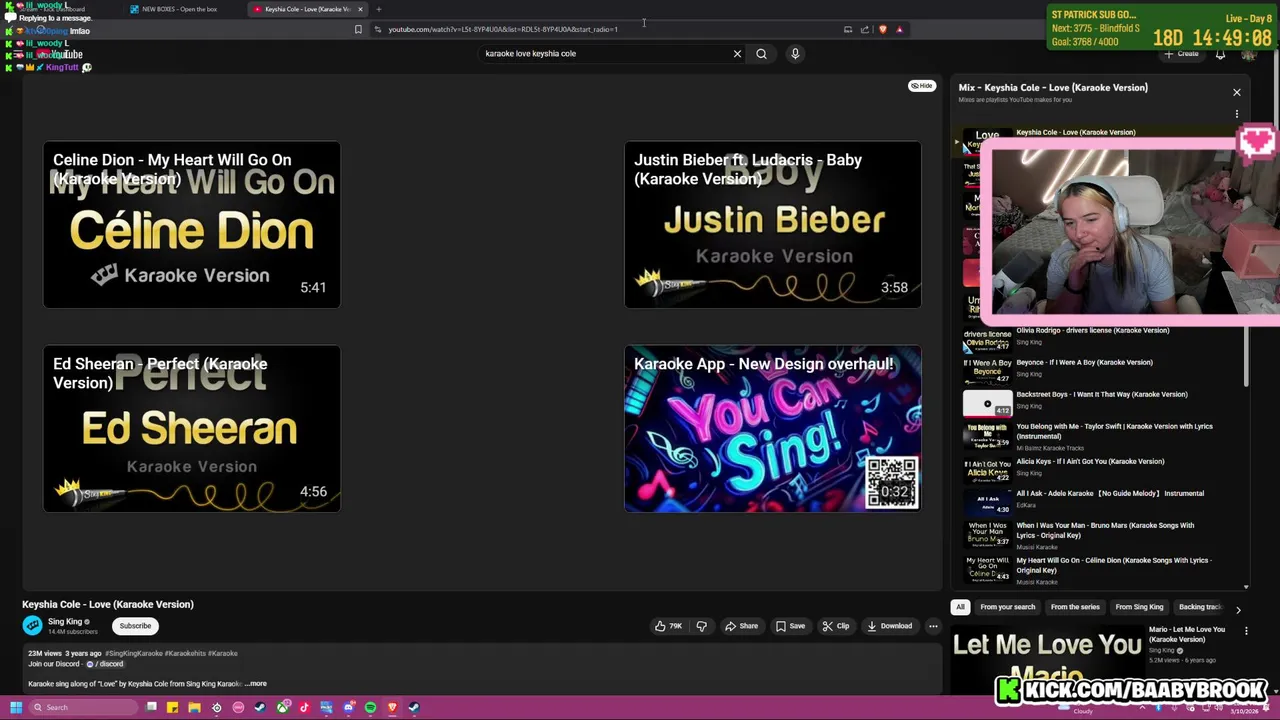Create a Clip with the scissors icon
This screenshot has width=1280, height=720.
pyautogui.click(x=835, y=626)
